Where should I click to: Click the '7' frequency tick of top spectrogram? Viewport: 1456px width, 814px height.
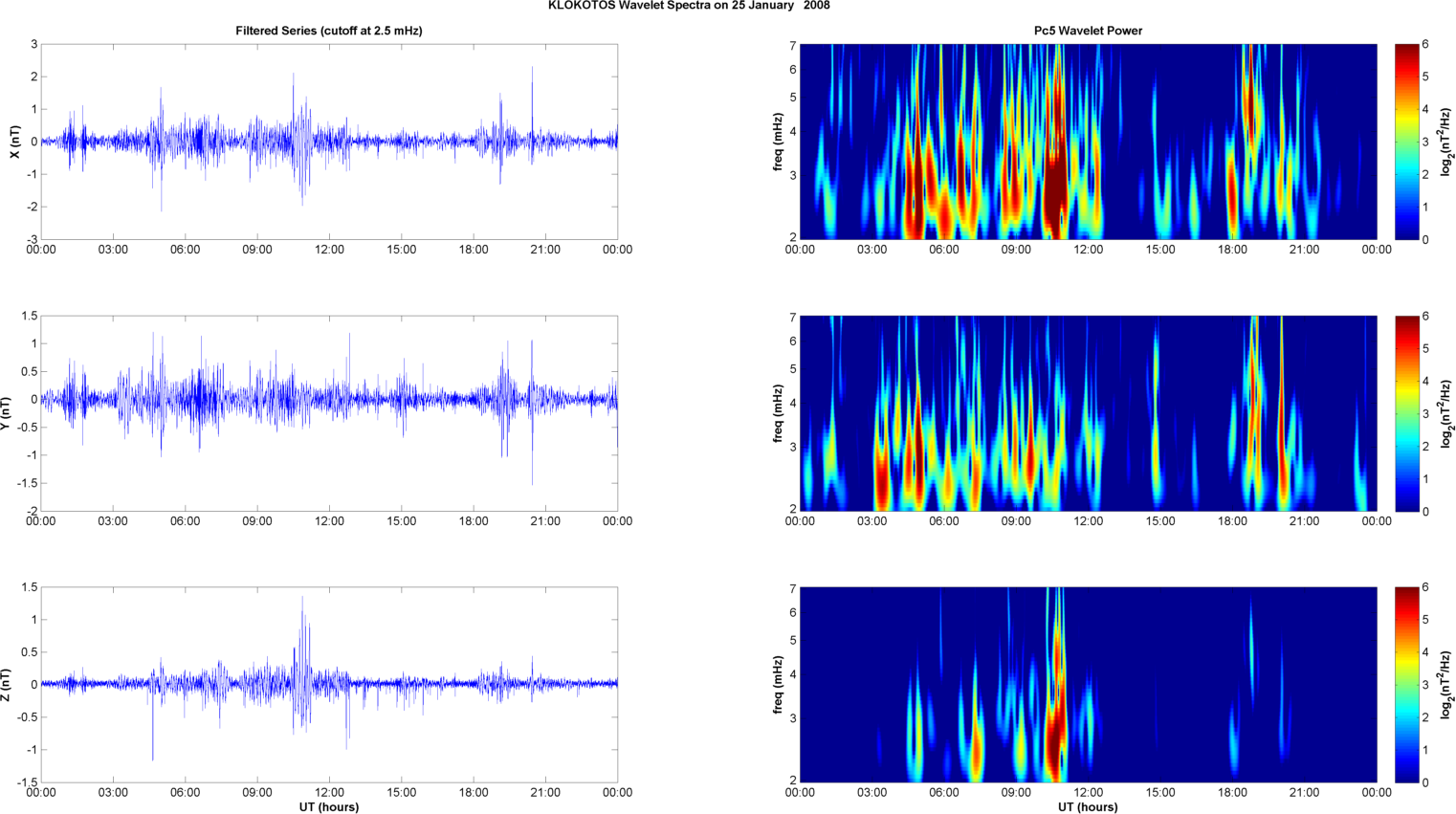click(793, 45)
